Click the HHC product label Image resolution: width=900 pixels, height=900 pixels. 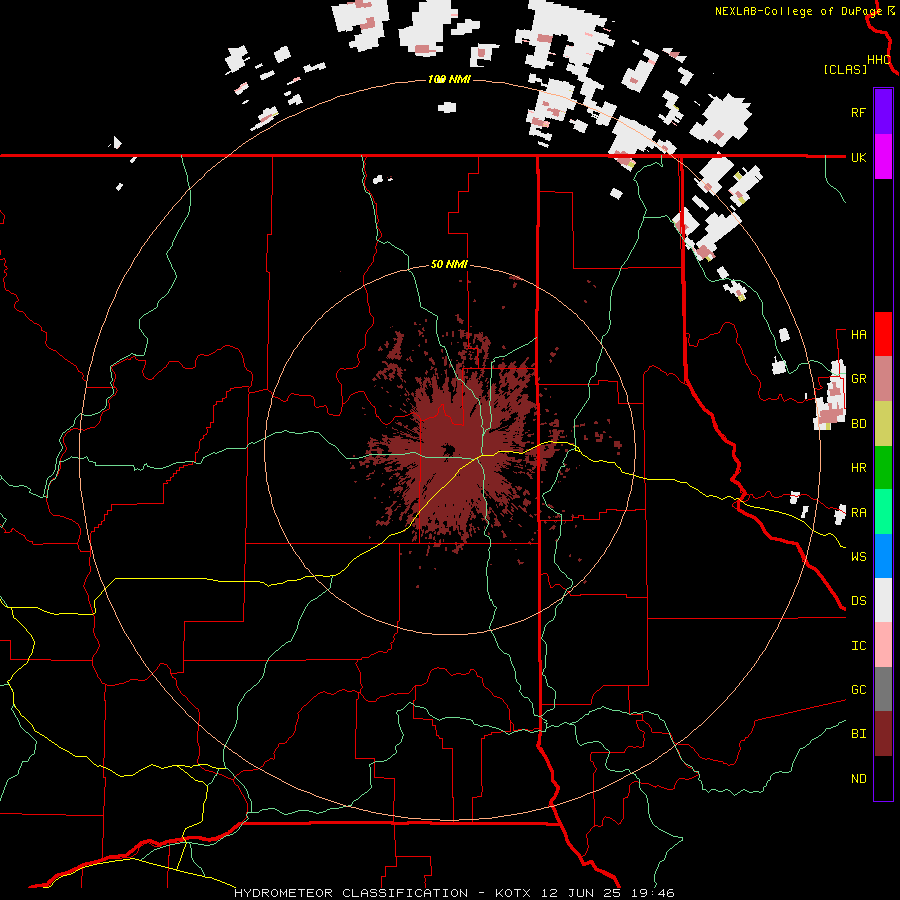tap(878, 60)
